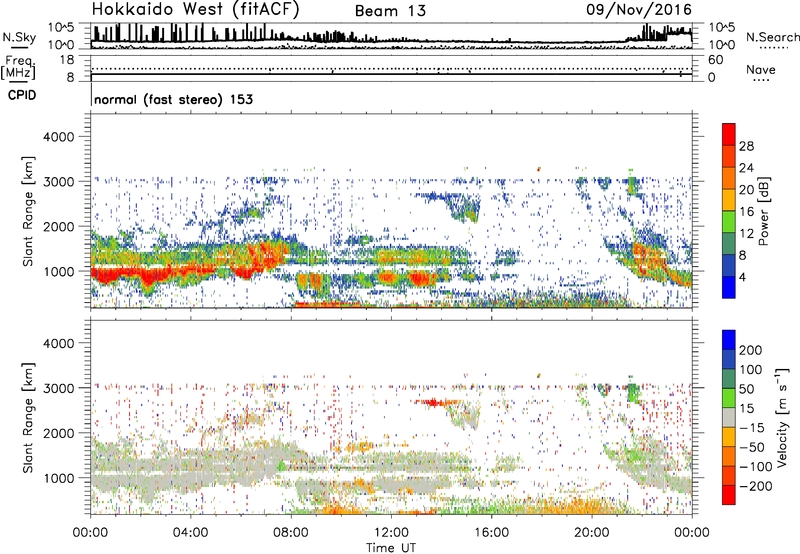
Task: Select the '04:00' time tick label
Action: pyautogui.click(x=190, y=533)
